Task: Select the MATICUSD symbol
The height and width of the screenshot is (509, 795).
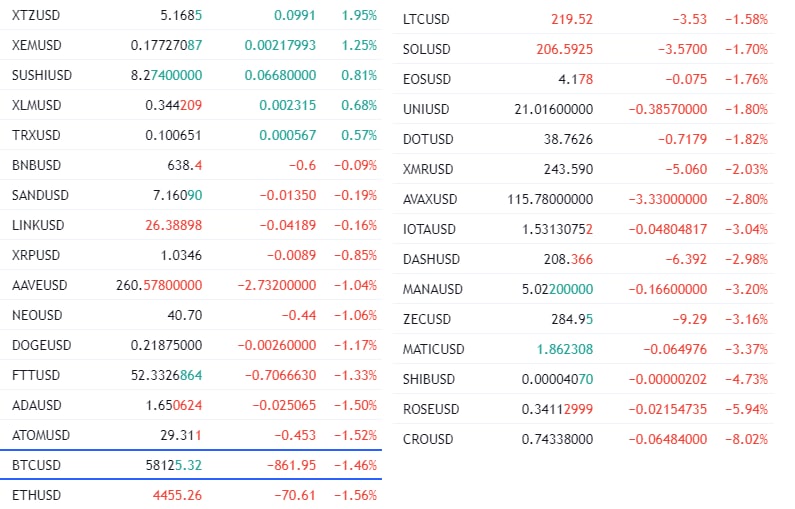Action: click(x=433, y=349)
